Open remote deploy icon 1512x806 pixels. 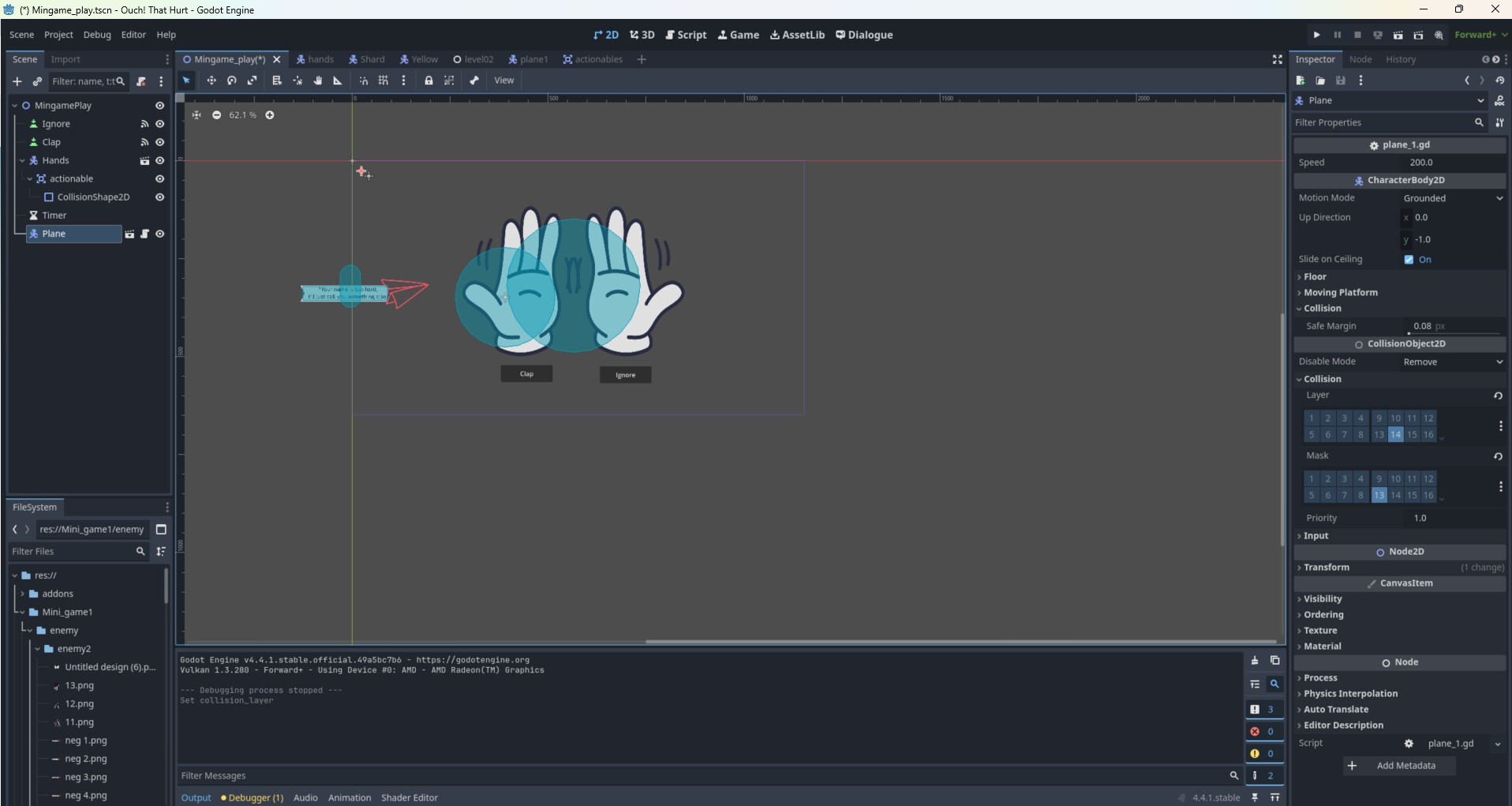pyautogui.click(x=1378, y=35)
